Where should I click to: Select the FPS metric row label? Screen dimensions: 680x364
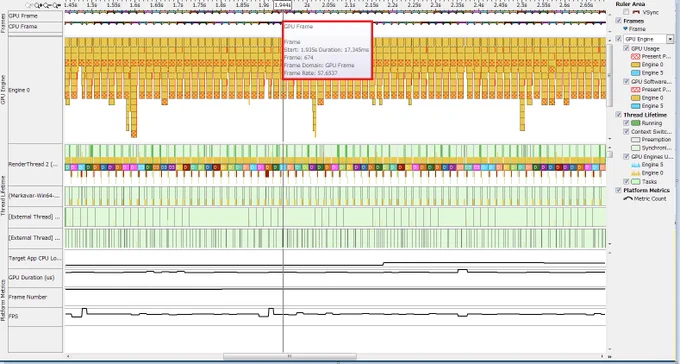(13, 317)
